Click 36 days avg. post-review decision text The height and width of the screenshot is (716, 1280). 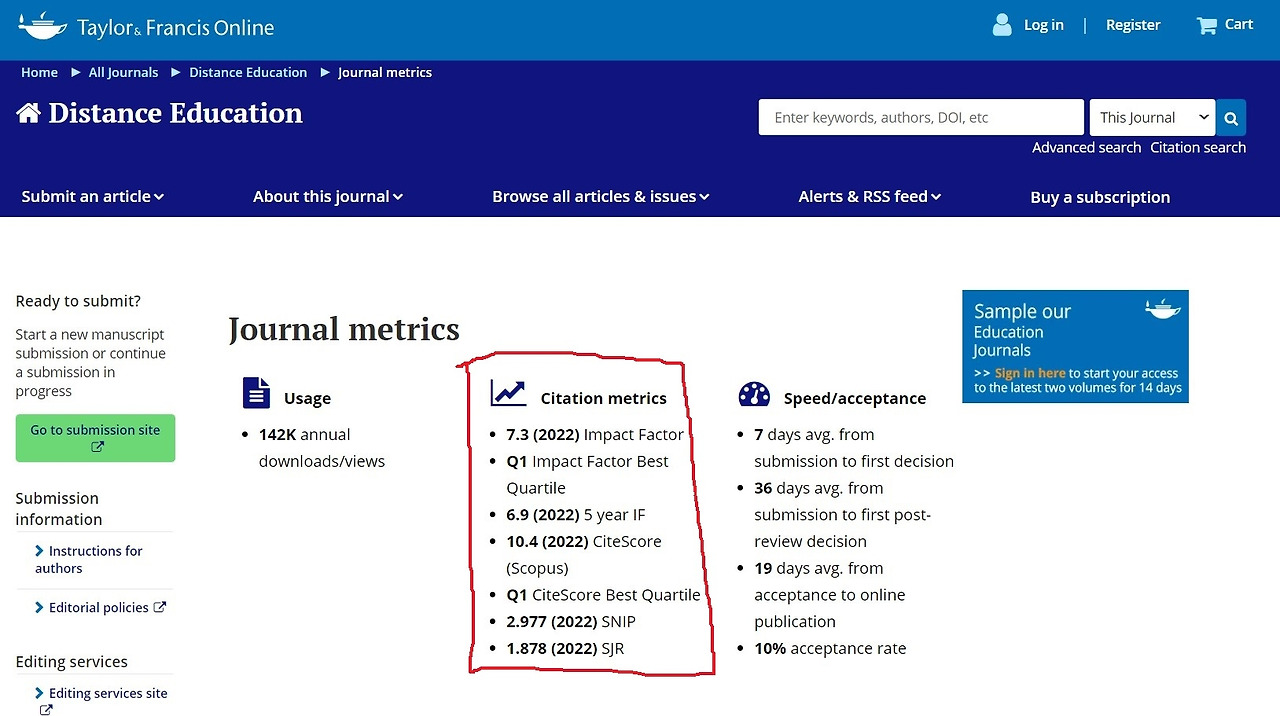click(843, 515)
